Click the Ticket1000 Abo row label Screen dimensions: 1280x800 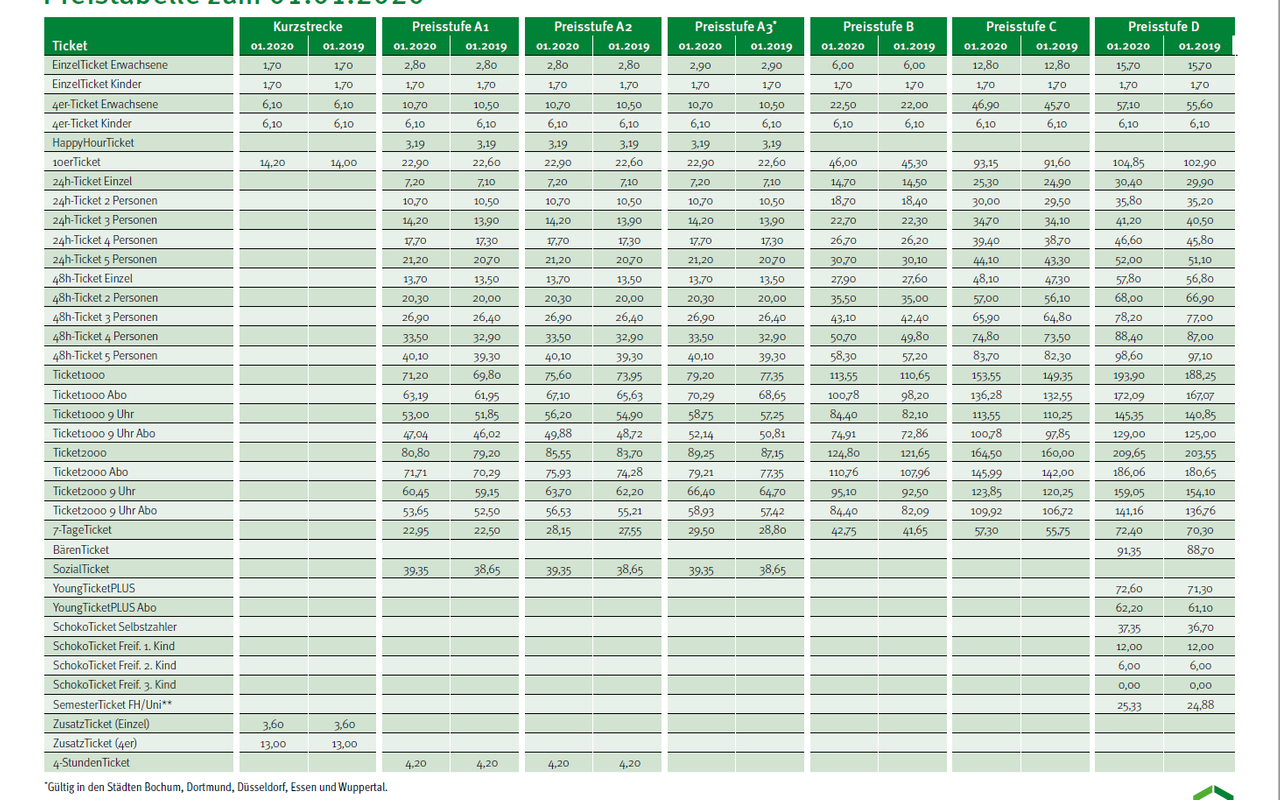tap(90, 395)
